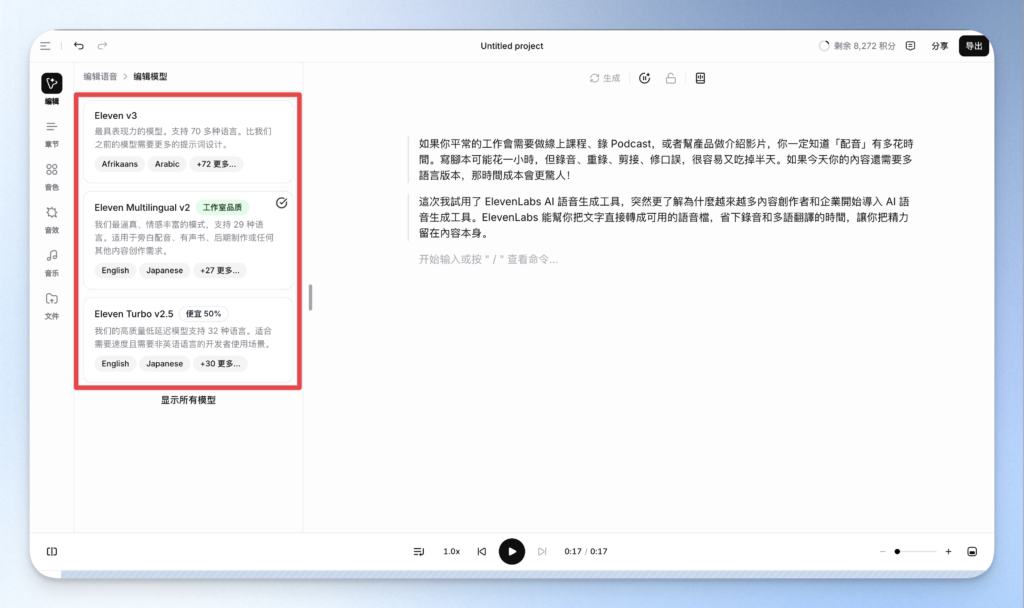Open the 音色 voices sidebar panel
This screenshot has width=1024, height=608.
(x=52, y=176)
